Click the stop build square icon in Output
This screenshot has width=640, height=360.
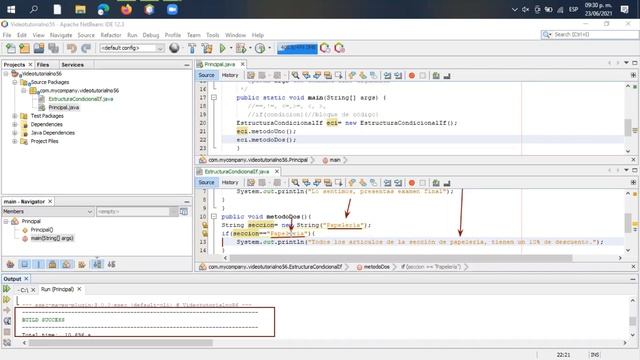tap(7, 332)
